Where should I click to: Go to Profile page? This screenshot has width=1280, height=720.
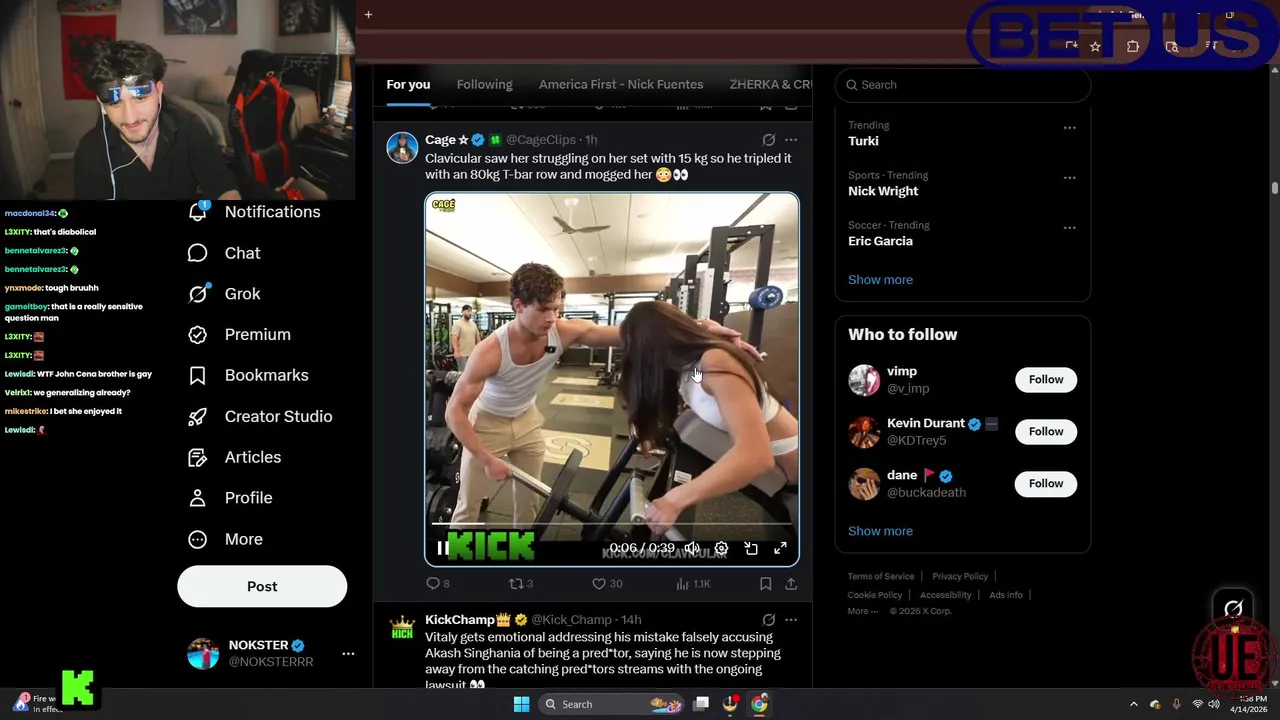pyautogui.click(x=230, y=498)
